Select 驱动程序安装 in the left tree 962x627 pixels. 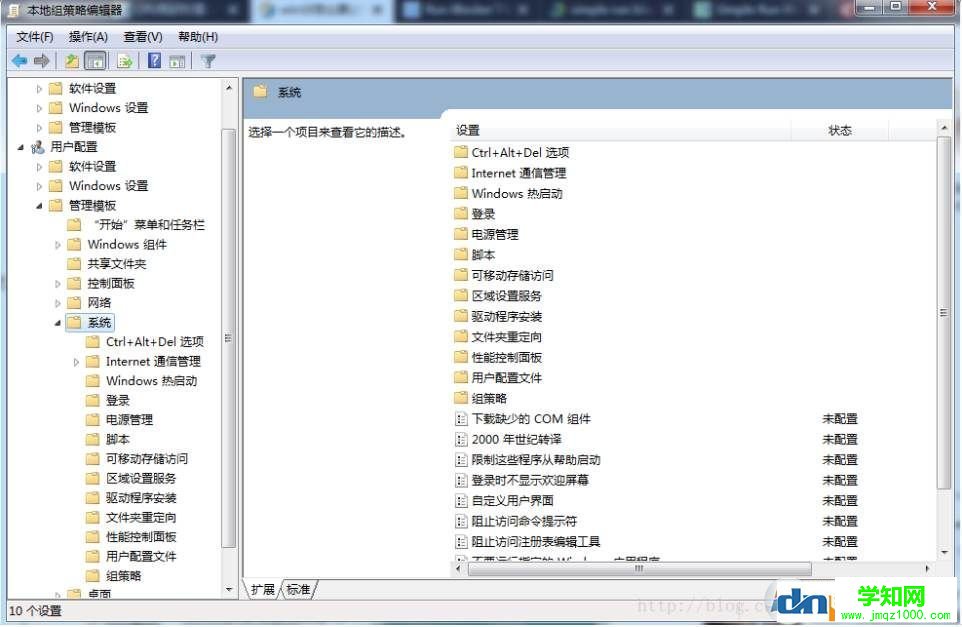(x=140, y=498)
